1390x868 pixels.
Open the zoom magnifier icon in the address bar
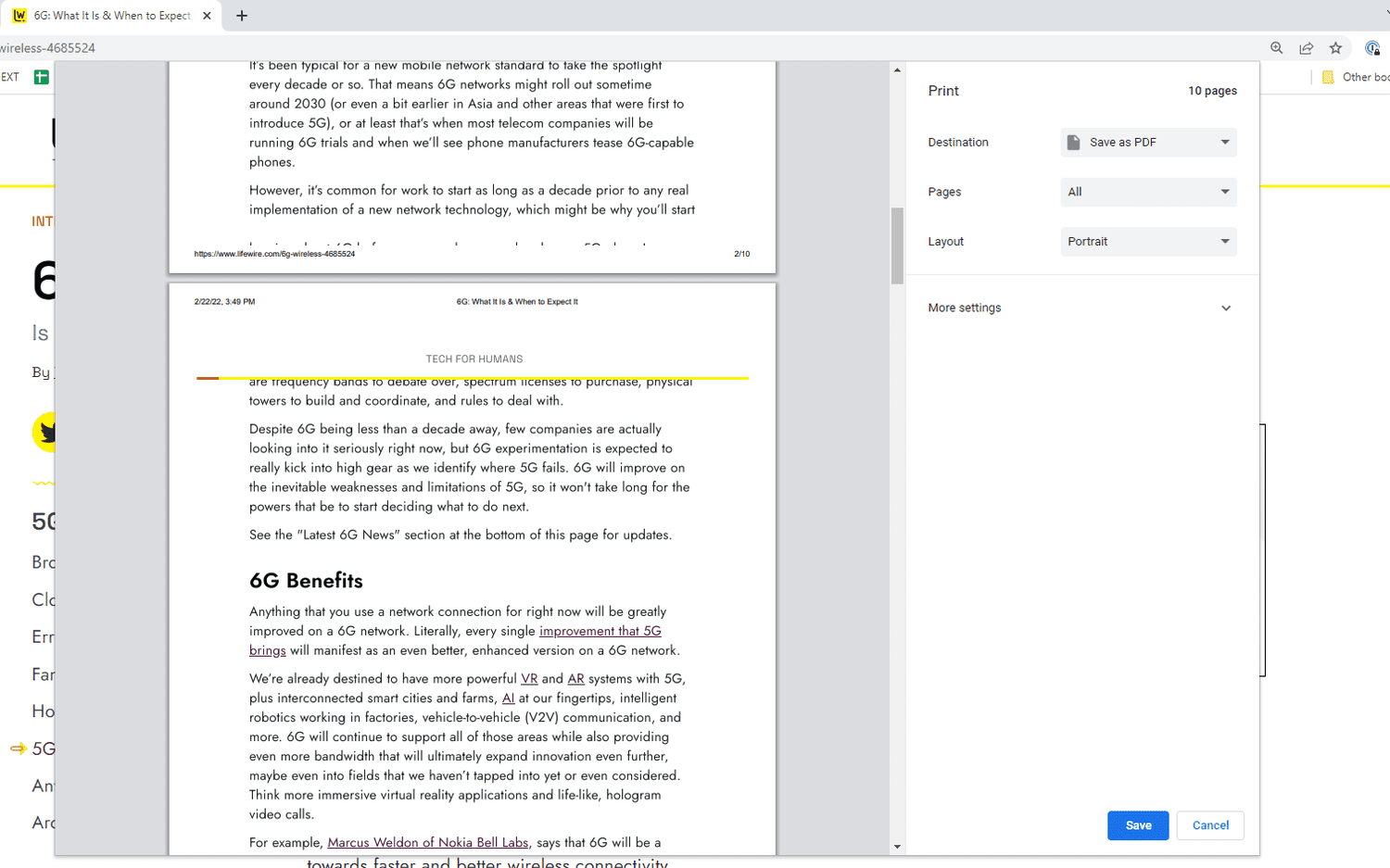coord(1277,47)
